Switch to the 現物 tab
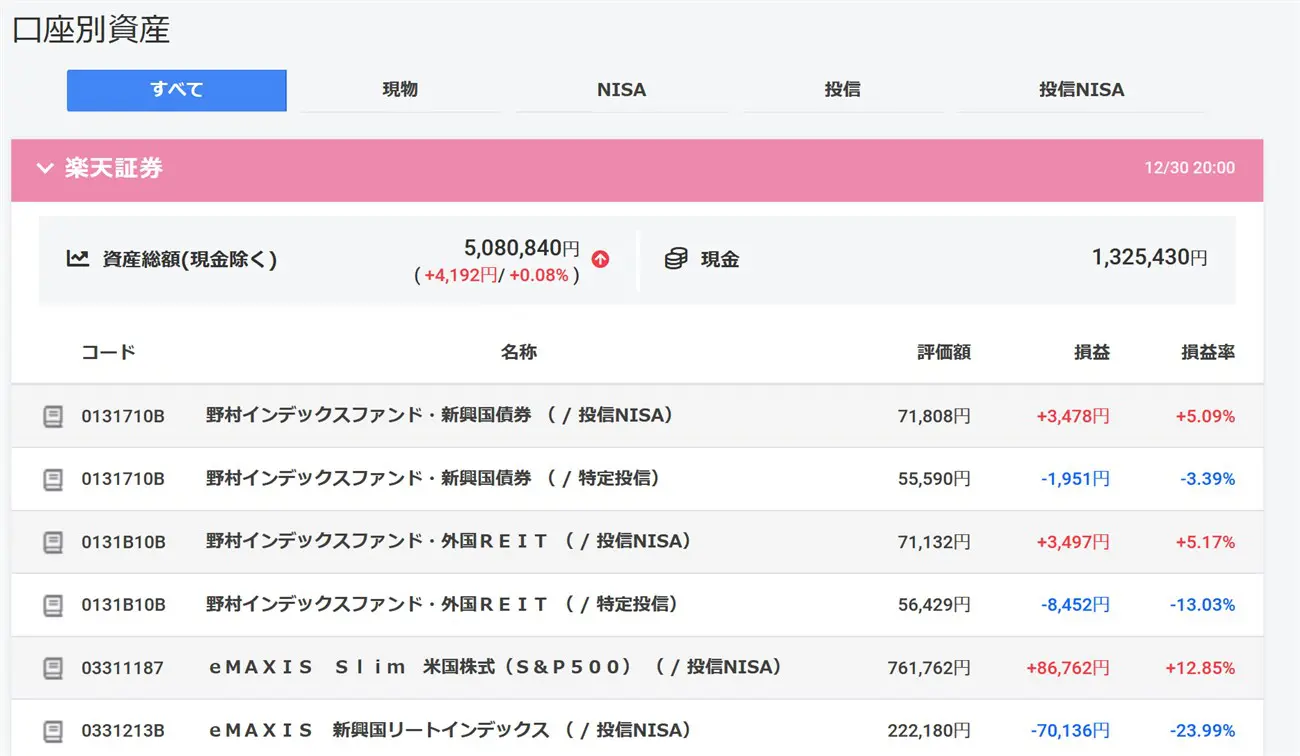This screenshot has width=1300, height=756. tap(400, 90)
